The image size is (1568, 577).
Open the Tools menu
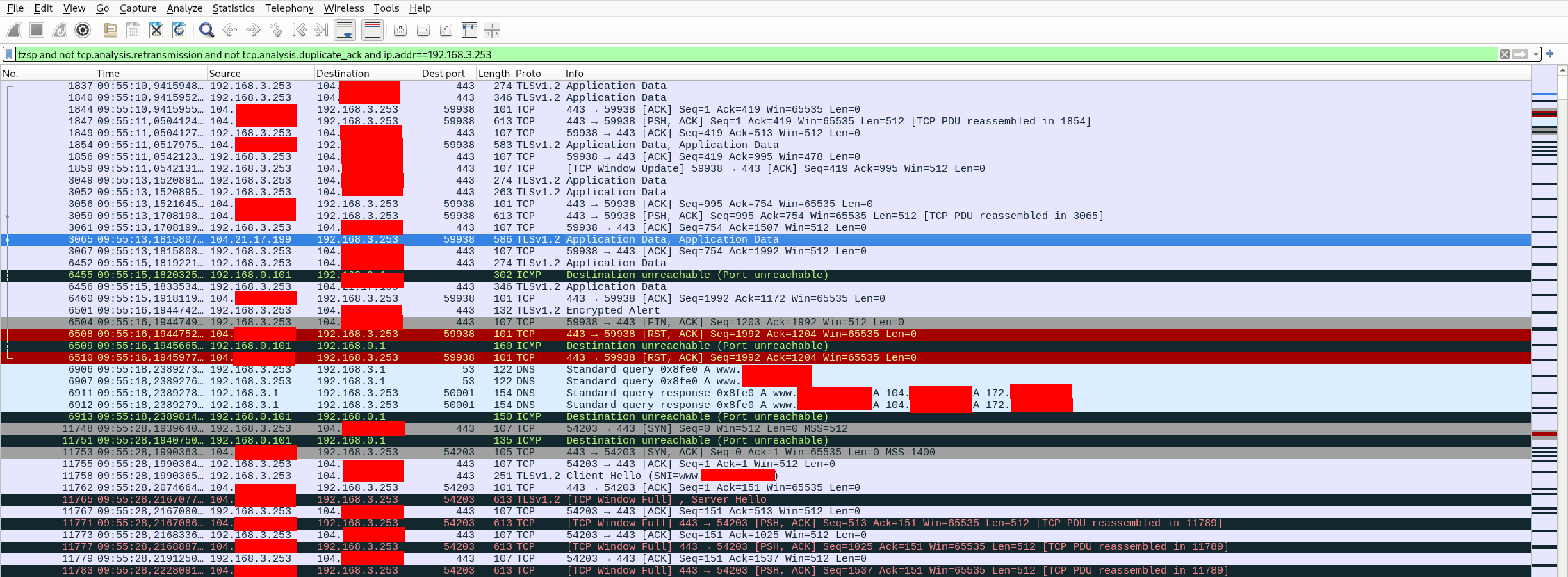(x=386, y=8)
